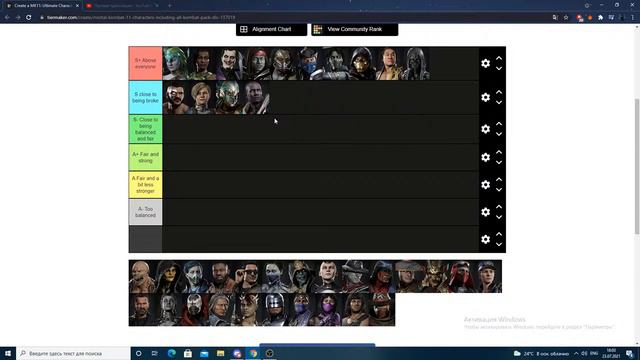Move A- Too balanced tier down
The height and width of the screenshot is (360, 640).
pyautogui.click(x=499, y=217)
